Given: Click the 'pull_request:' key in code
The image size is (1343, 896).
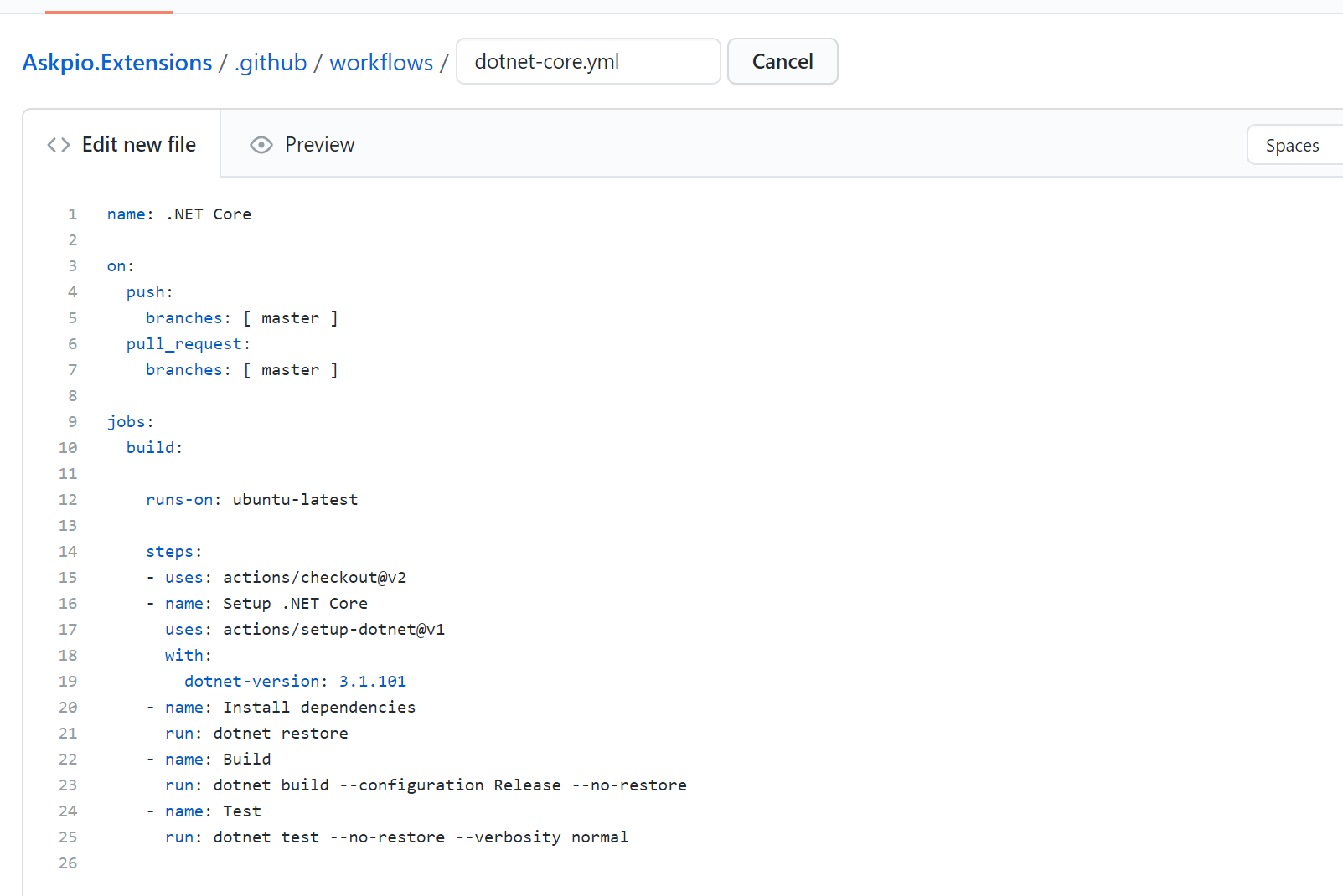Looking at the screenshot, I should click(188, 344).
